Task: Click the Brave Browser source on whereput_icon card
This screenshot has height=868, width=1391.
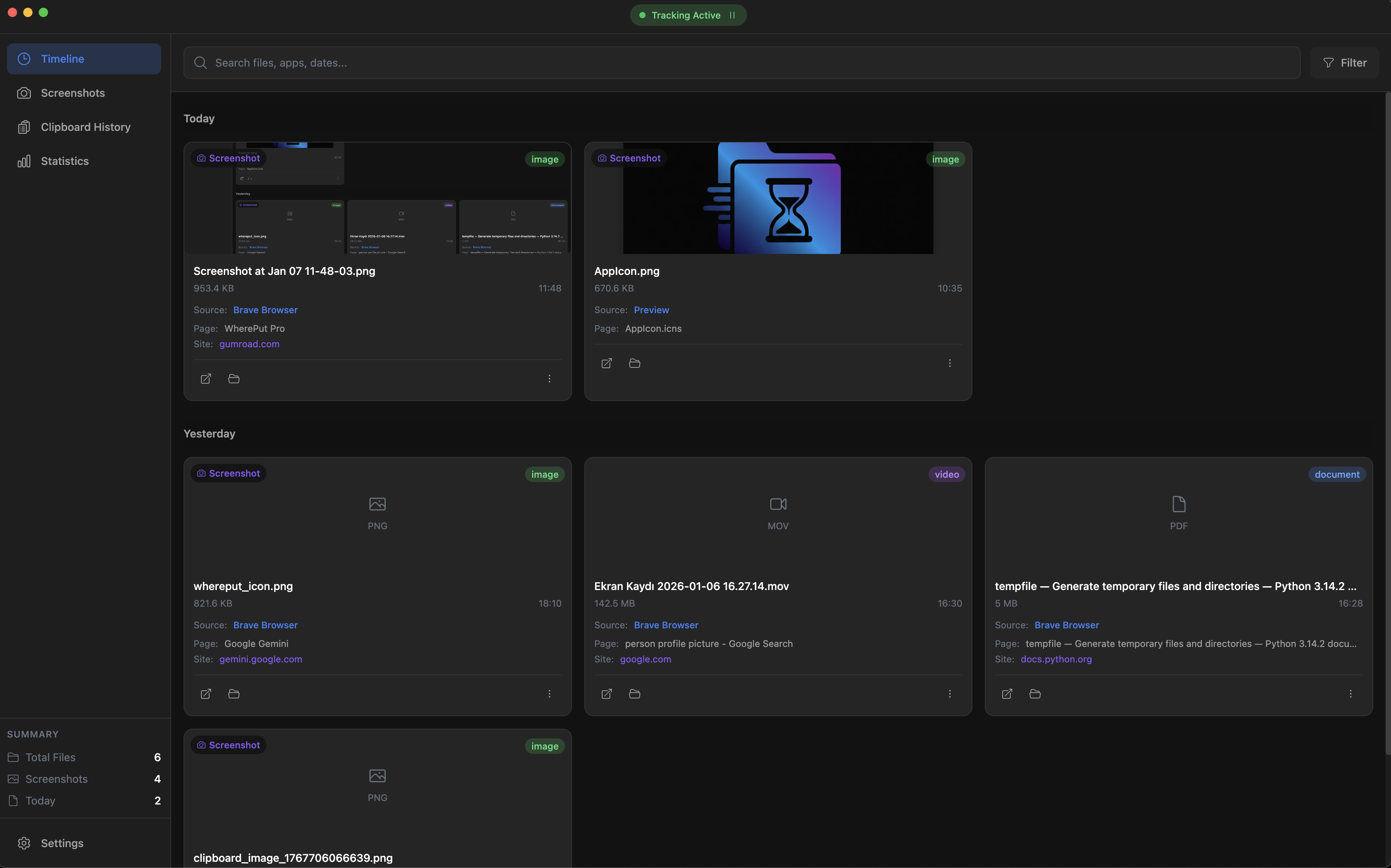Action: pos(265,625)
